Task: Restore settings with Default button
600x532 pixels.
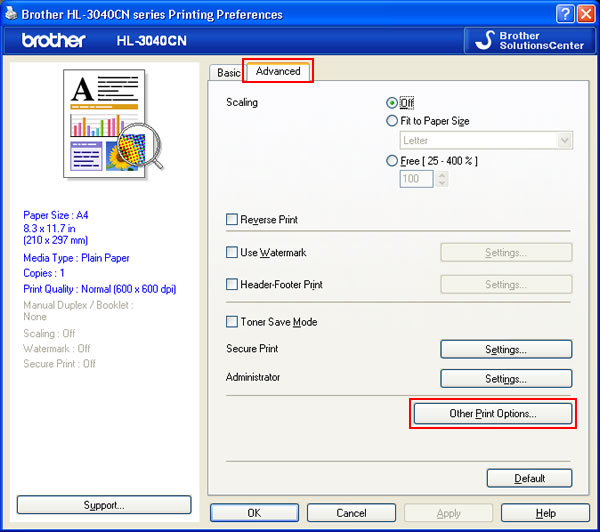Action: 530,478
